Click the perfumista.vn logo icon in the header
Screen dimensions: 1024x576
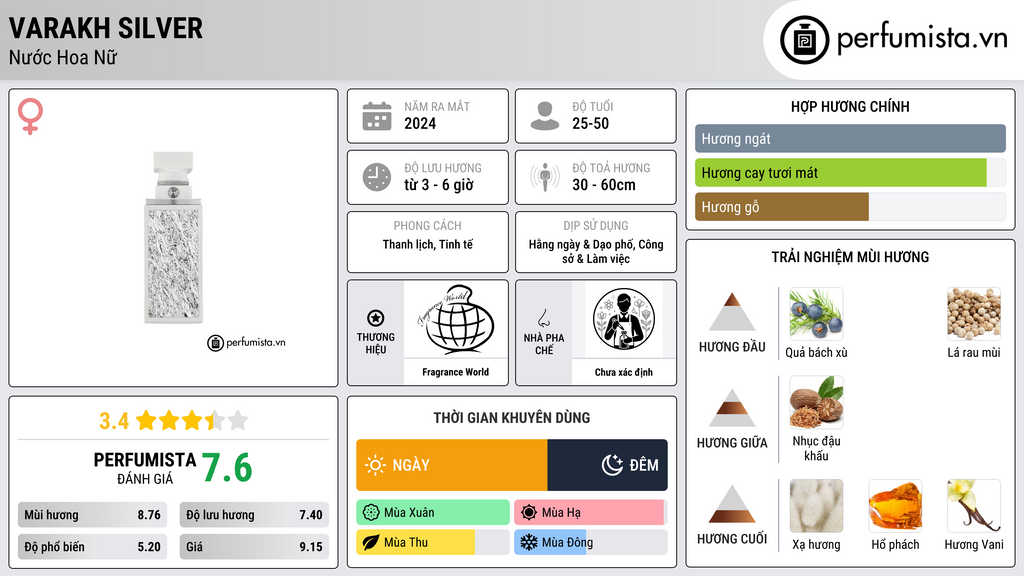click(x=804, y=40)
